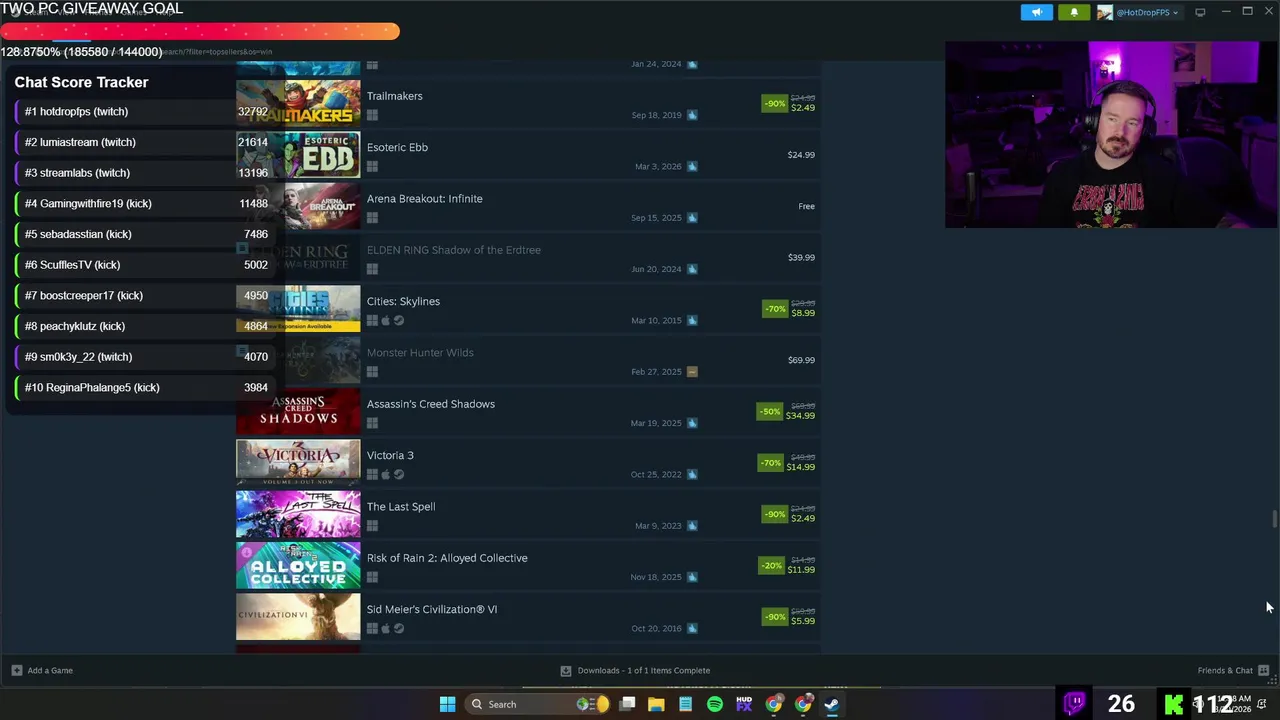Click Windows platform icon under The Last Spell
The width and height of the screenshot is (1280, 720).
pyautogui.click(x=372, y=525)
